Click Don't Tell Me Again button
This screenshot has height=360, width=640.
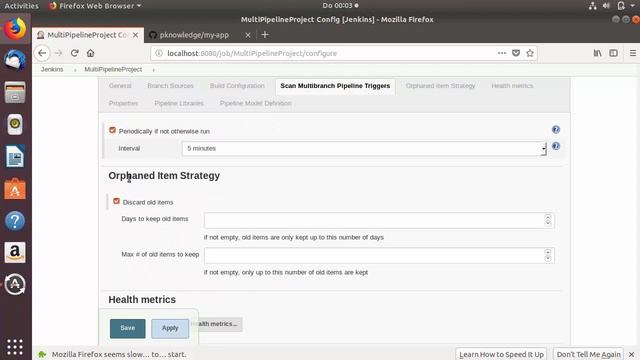588,354
